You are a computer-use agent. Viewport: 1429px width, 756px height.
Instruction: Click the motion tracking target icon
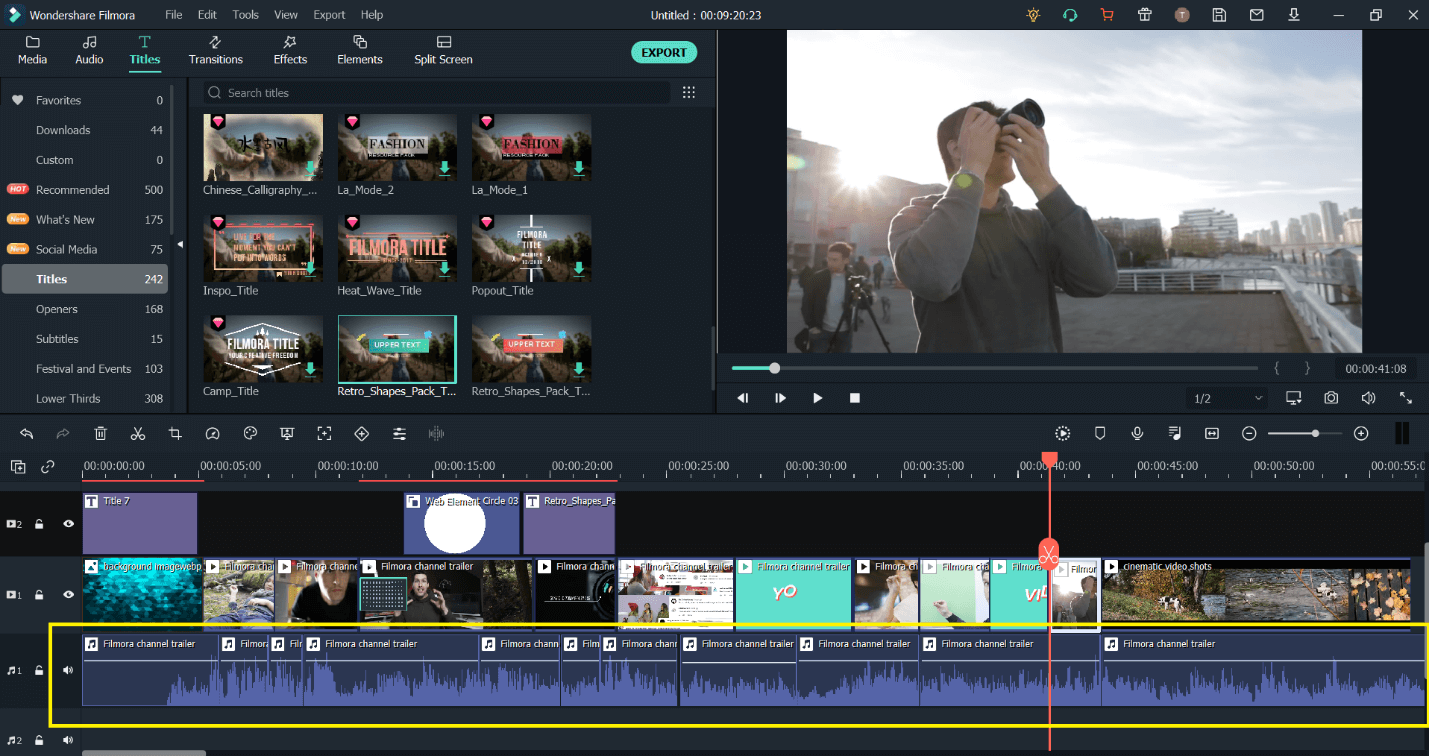pyautogui.click(x=325, y=433)
